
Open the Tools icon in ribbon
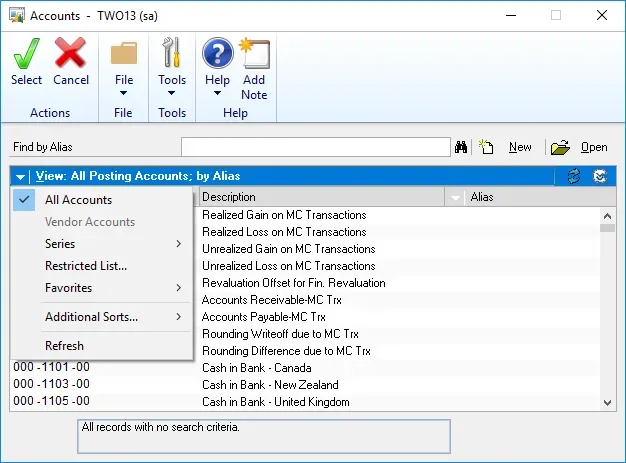(x=172, y=53)
